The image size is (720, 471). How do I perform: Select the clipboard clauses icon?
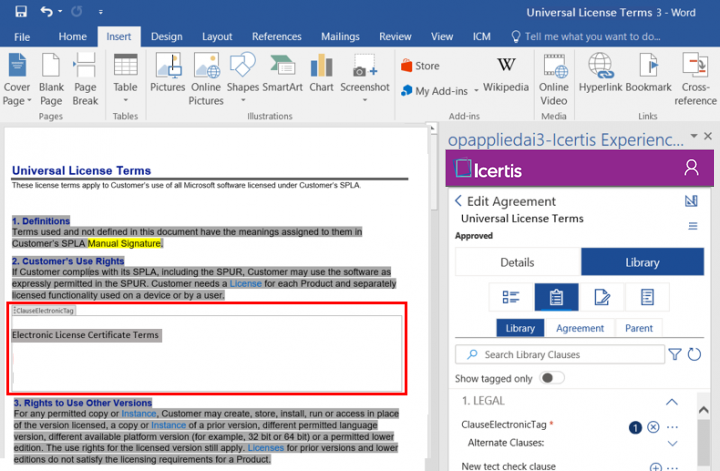[x=556, y=297]
